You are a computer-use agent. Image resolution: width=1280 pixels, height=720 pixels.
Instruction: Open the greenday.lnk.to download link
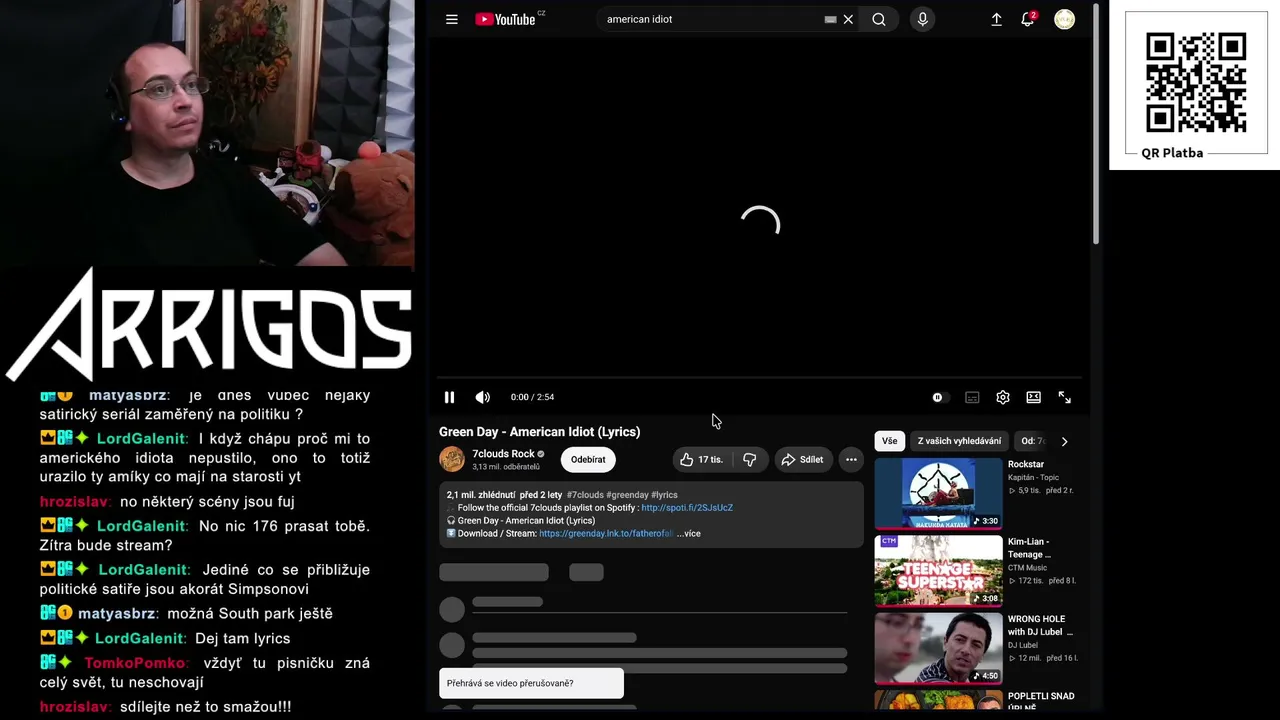[606, 534]
